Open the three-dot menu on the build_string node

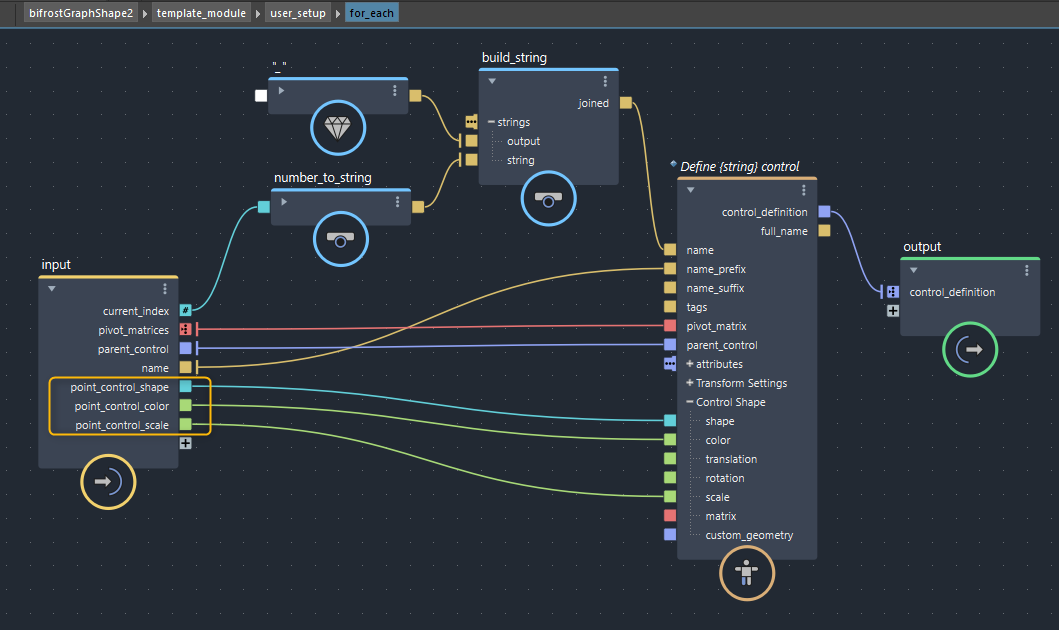point(605,81)
